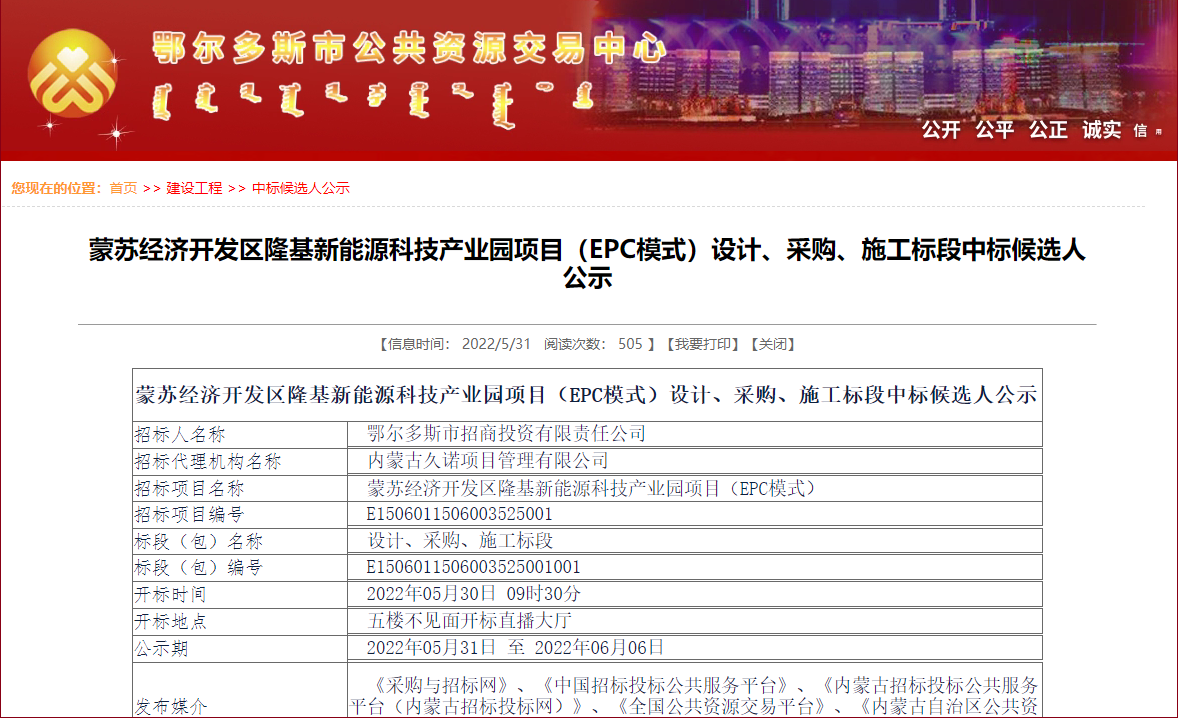
Task: Click the 信息时间 2022/5/31 text
Action: point(456,344)
